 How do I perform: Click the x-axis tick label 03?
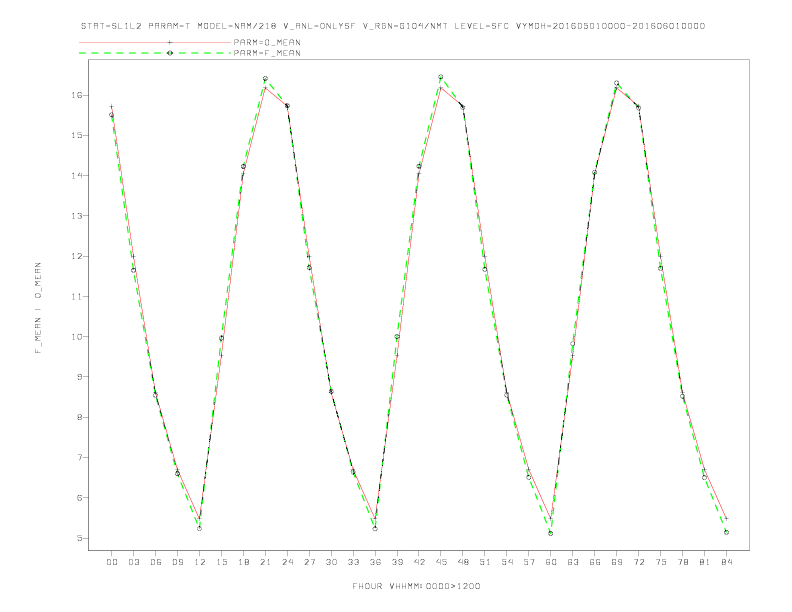[x=133, y=562]
